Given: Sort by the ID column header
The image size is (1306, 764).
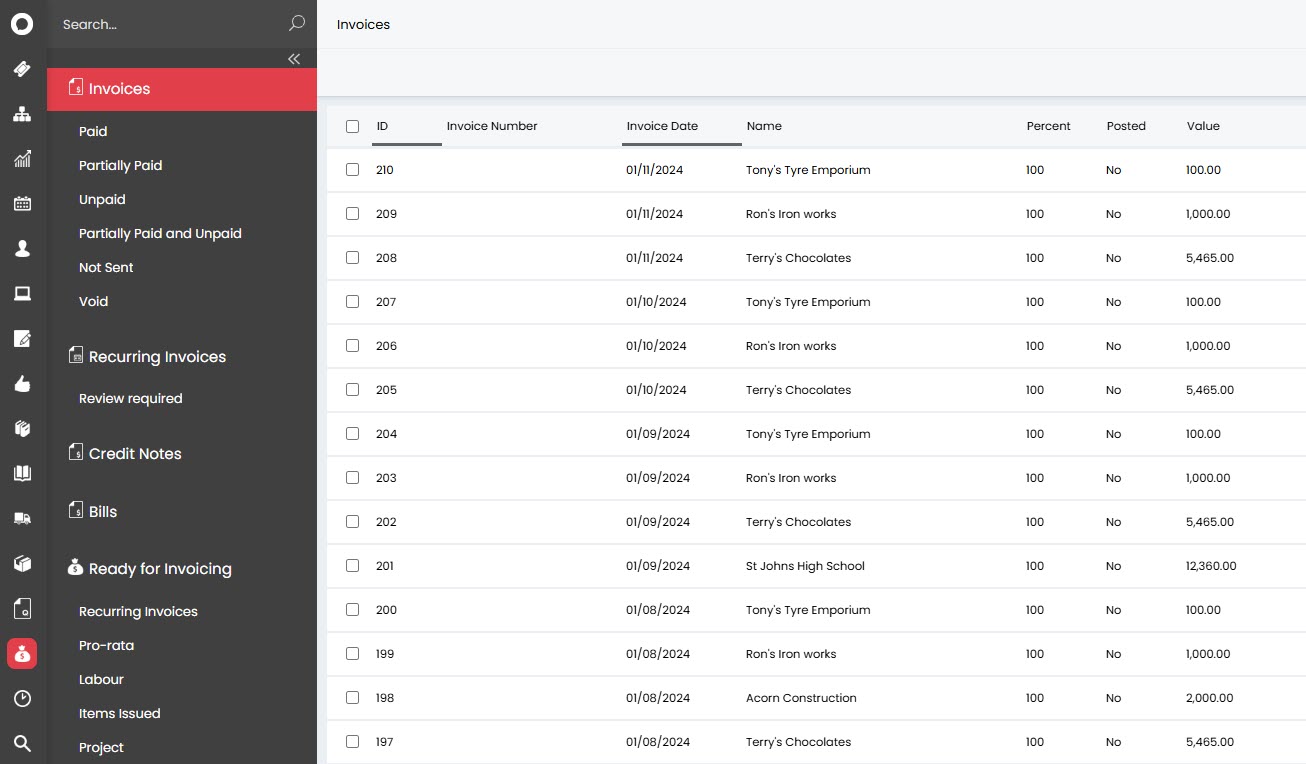Looking at the screenshot, I should (x=383, y=126).
